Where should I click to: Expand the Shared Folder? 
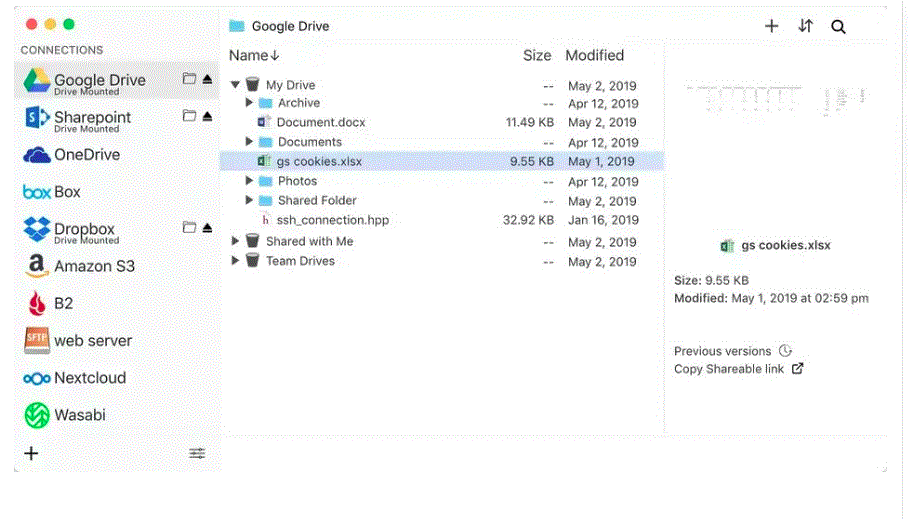tap(249, 200)
